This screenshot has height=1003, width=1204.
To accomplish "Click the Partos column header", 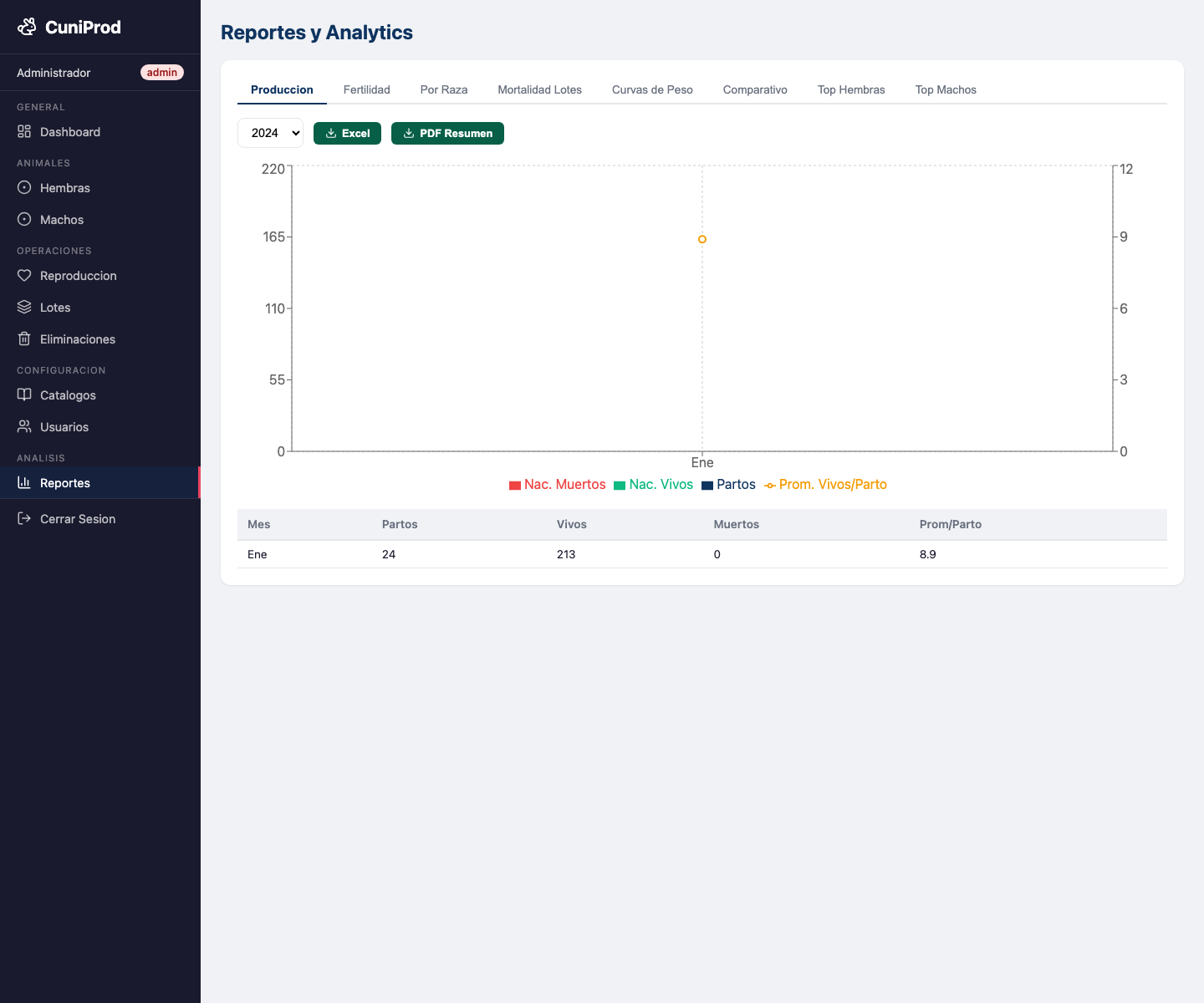I will click(400, 524).
